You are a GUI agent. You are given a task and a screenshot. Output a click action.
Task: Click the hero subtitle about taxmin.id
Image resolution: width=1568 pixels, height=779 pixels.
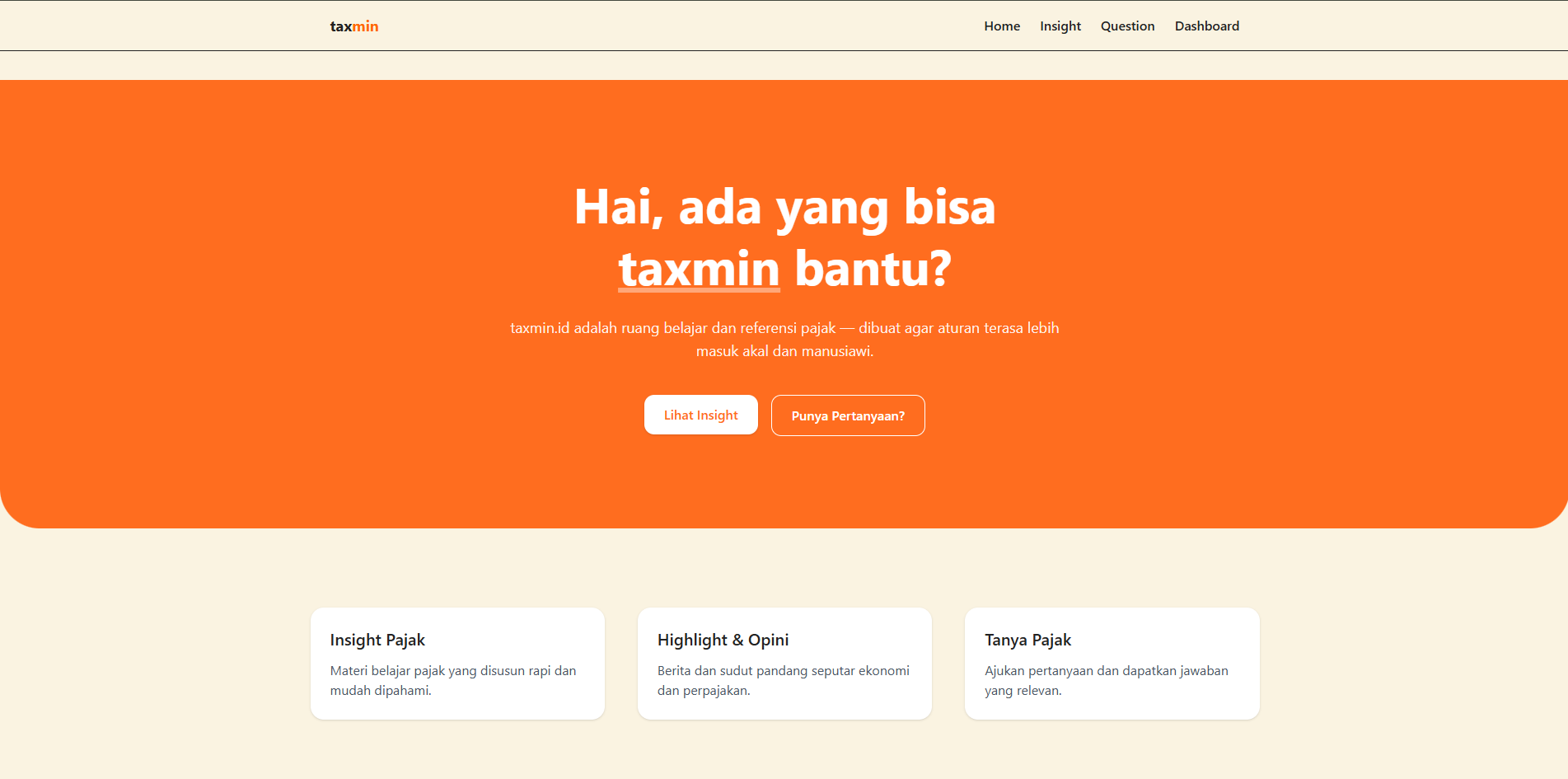coord(784,339)
